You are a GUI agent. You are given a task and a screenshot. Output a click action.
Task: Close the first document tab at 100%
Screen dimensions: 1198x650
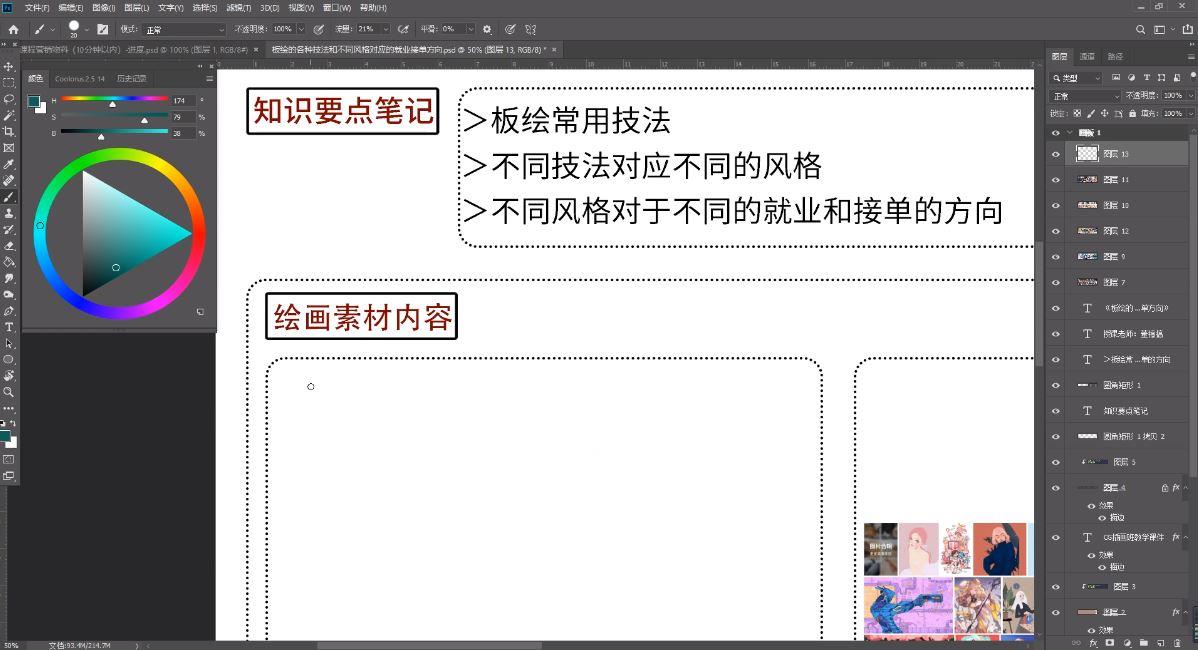coord(256,50)
